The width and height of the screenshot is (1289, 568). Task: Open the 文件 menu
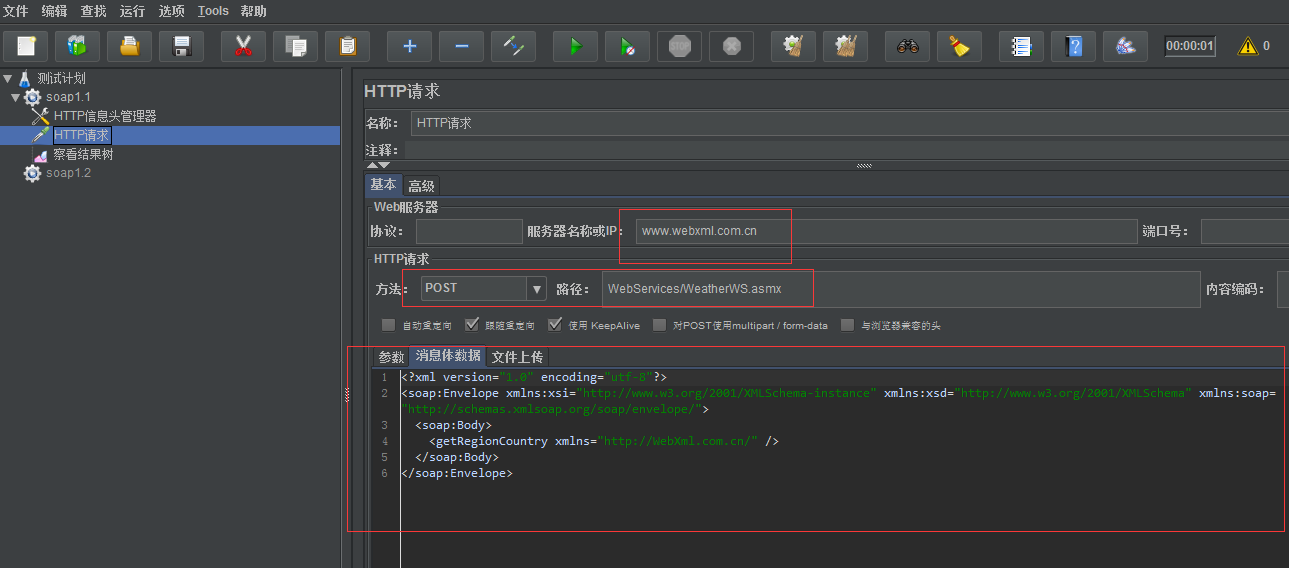[x=15, y=11]
